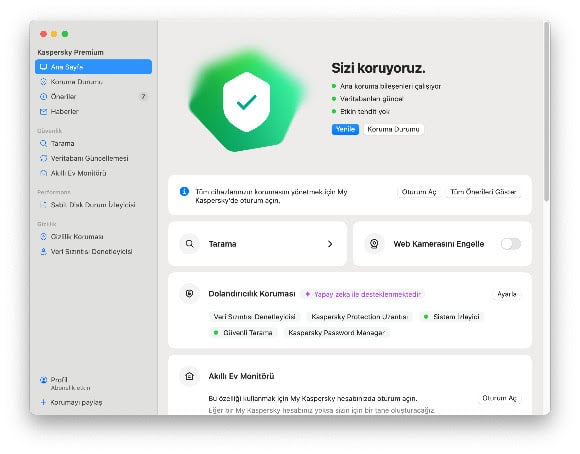Click the Tarama card magnifier icon

click(189, 244)
